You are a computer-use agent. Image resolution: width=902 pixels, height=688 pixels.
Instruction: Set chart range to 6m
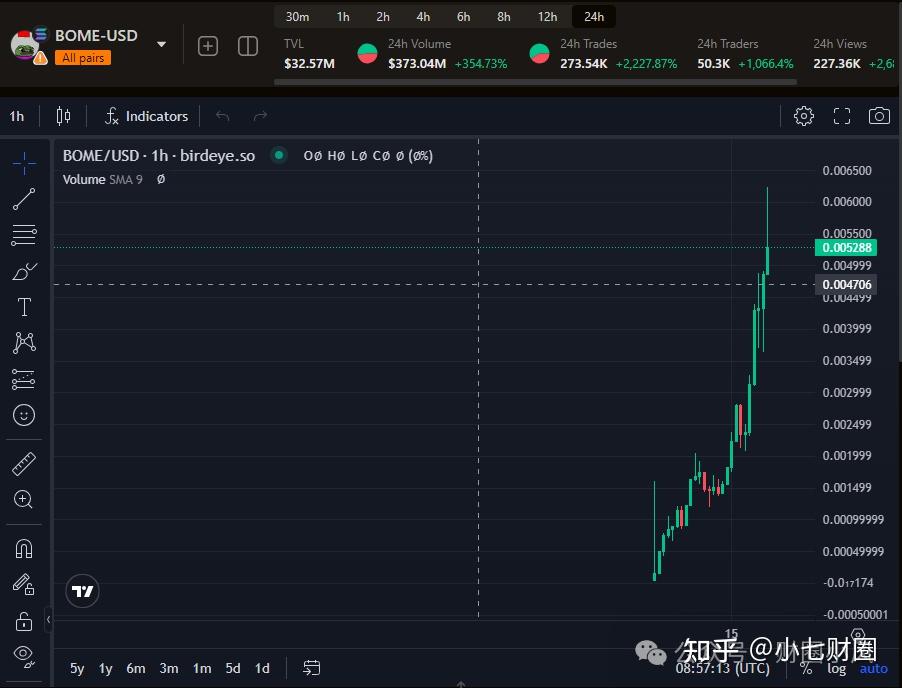pos(136,668)
